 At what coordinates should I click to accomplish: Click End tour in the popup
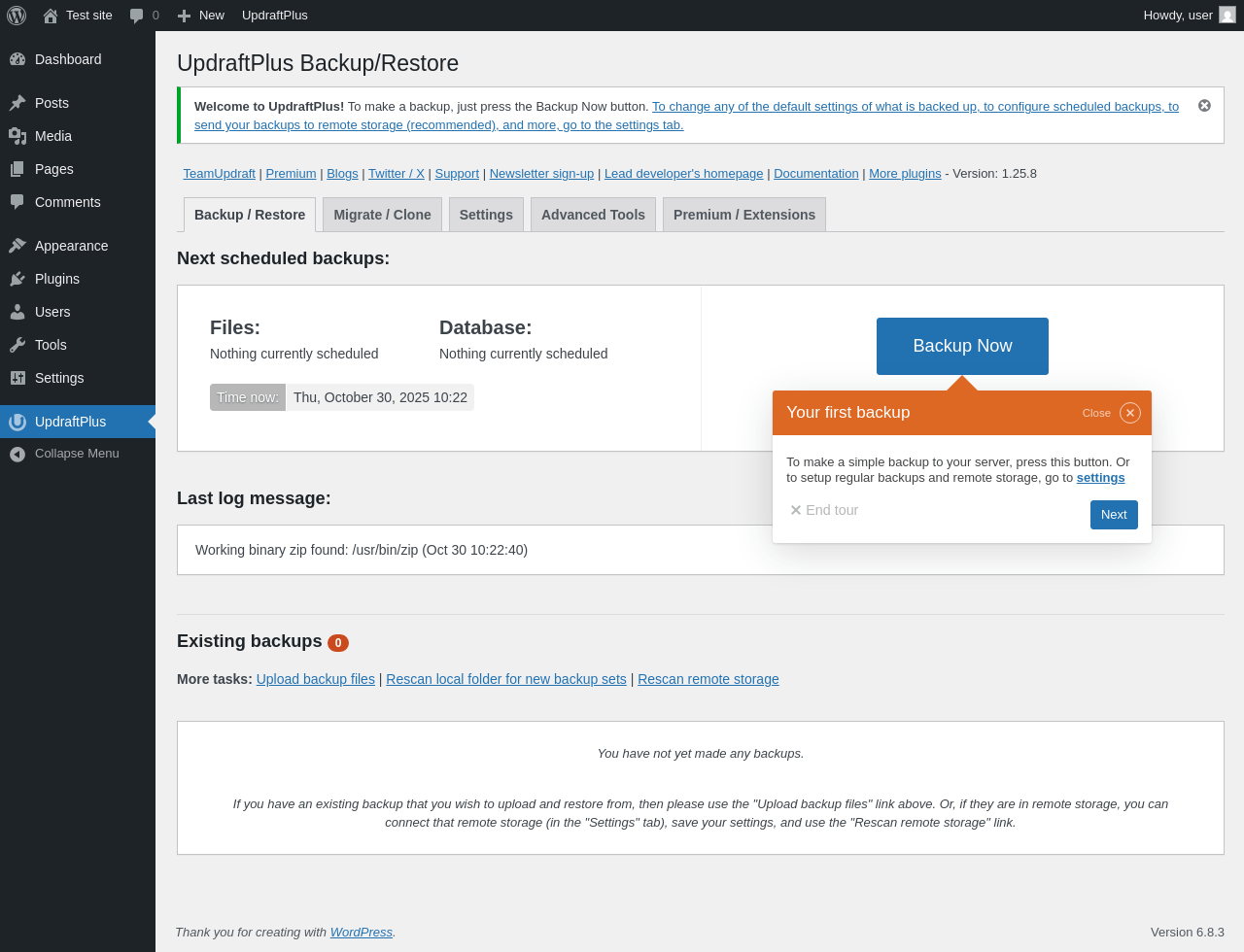(824, 510)
